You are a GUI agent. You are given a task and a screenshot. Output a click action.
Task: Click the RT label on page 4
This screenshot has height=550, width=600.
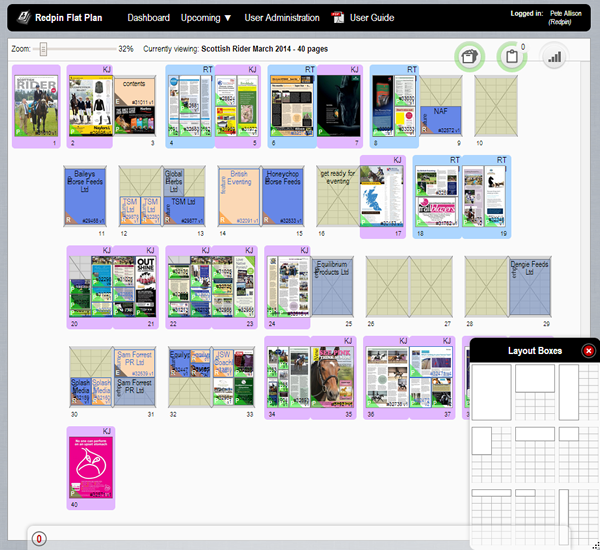[207, 69]
